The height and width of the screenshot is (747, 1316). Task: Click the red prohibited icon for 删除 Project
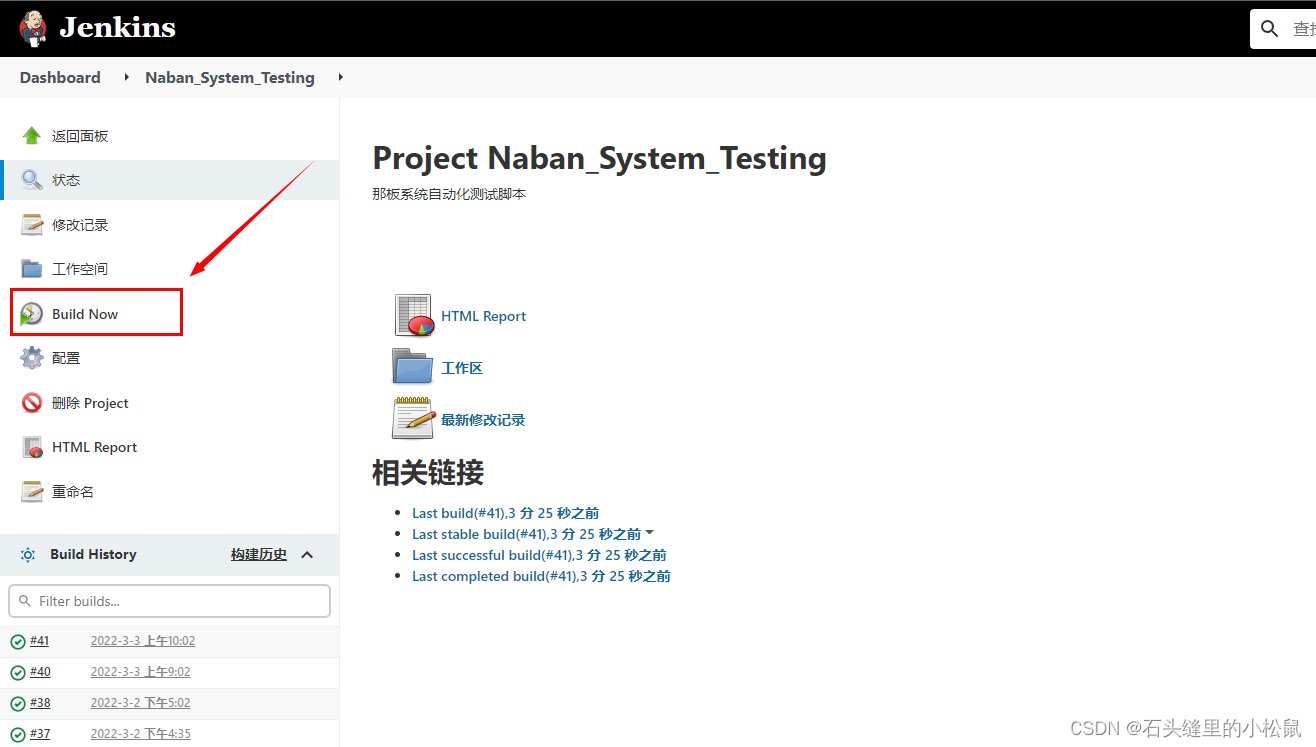[x=32, y=403]
